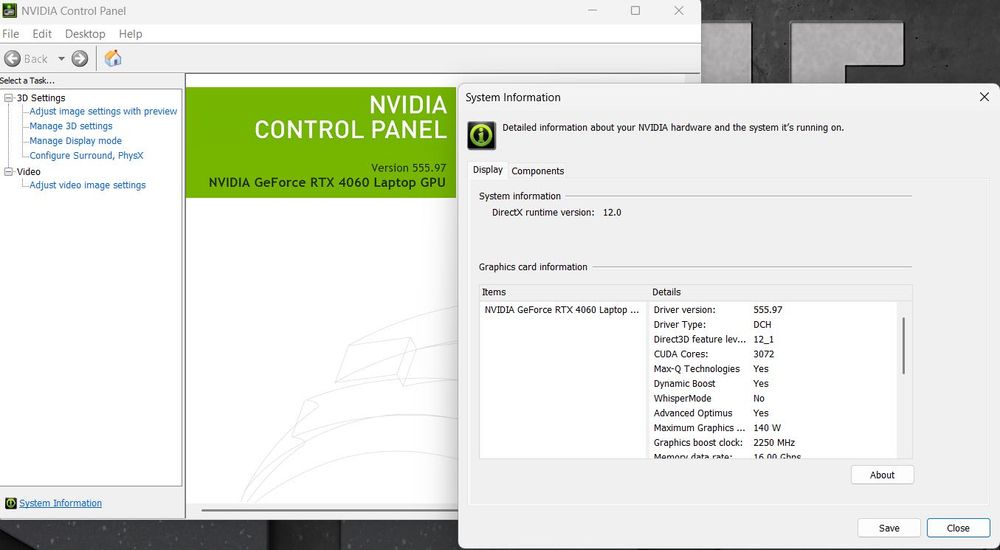Click the 140 W maximum graphics power value

tap(767, 427)
